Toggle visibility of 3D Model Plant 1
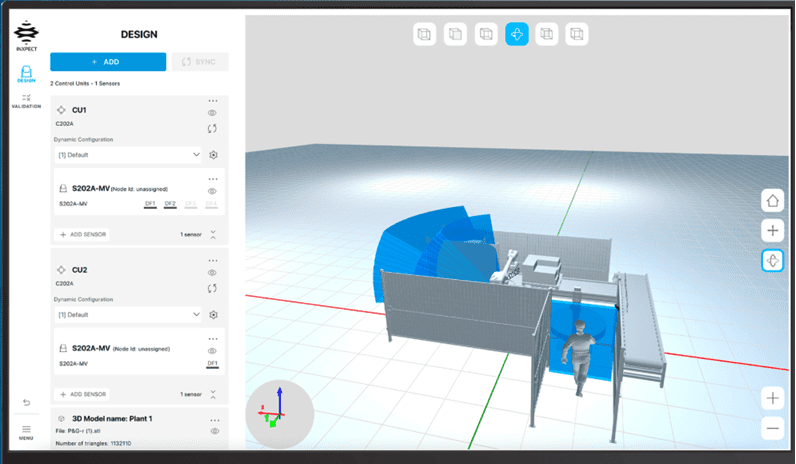 click(215, 431)
